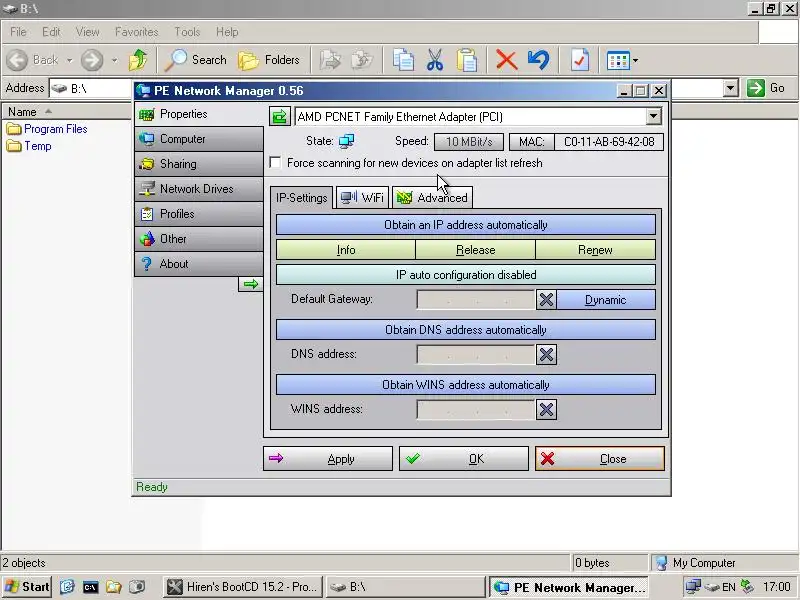Open the Explorer address bar dropdown arrow
The width and height of the screenshot is (800, 600).
click(x=731, y=88)
